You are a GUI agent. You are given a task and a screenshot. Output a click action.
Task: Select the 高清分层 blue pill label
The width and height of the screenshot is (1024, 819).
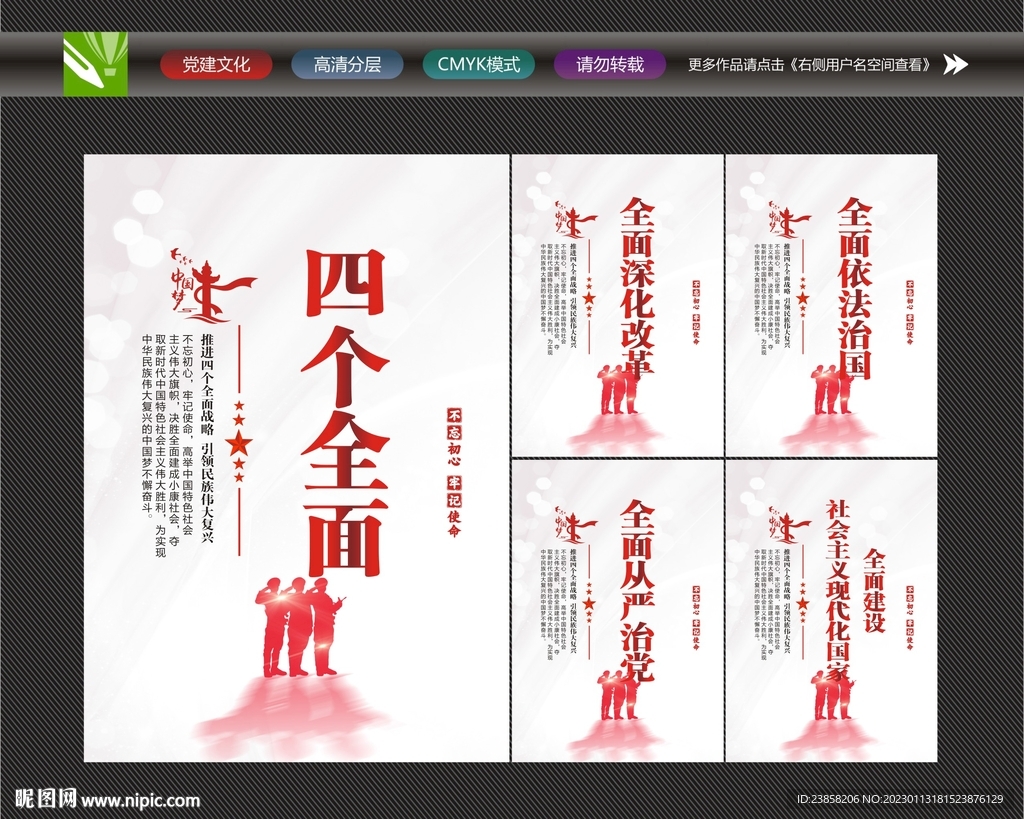pos(347,65)
